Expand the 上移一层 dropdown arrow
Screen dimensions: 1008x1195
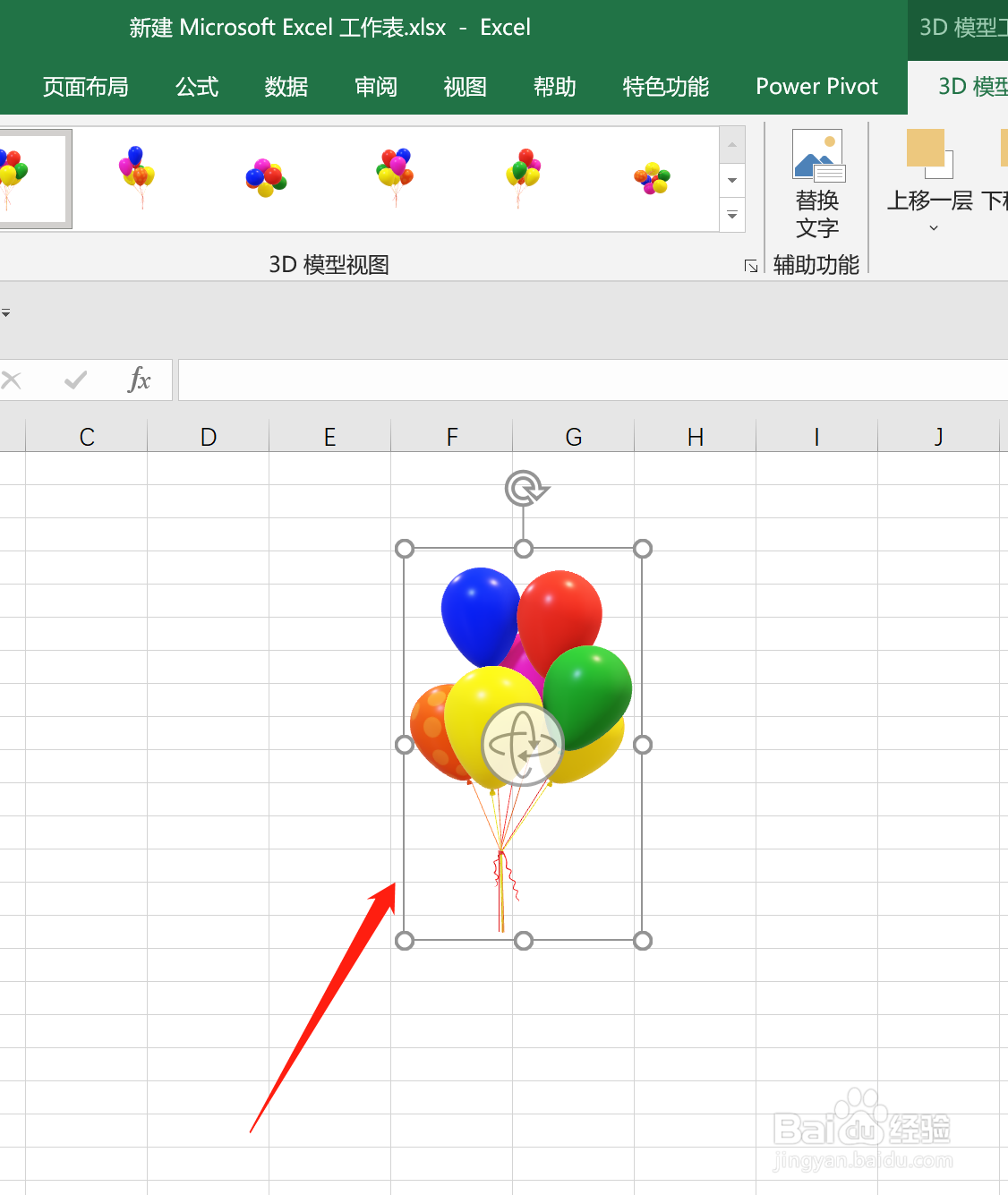pos(933,228)
